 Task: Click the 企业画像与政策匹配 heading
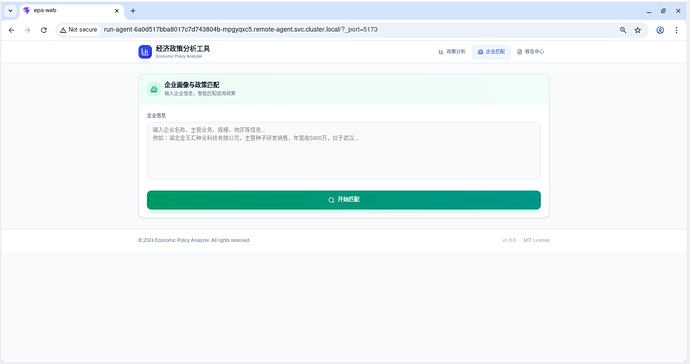[x=192, y=85]
